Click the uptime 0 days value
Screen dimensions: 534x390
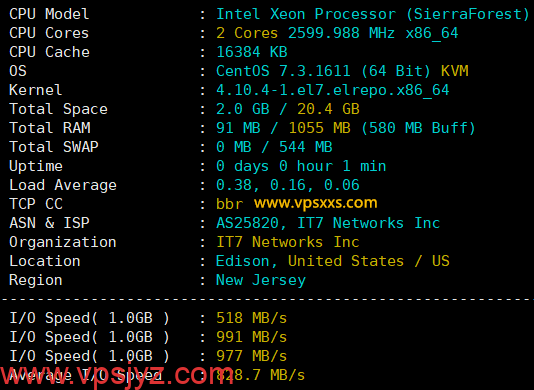pyautogui.click(x=301, y=166)
